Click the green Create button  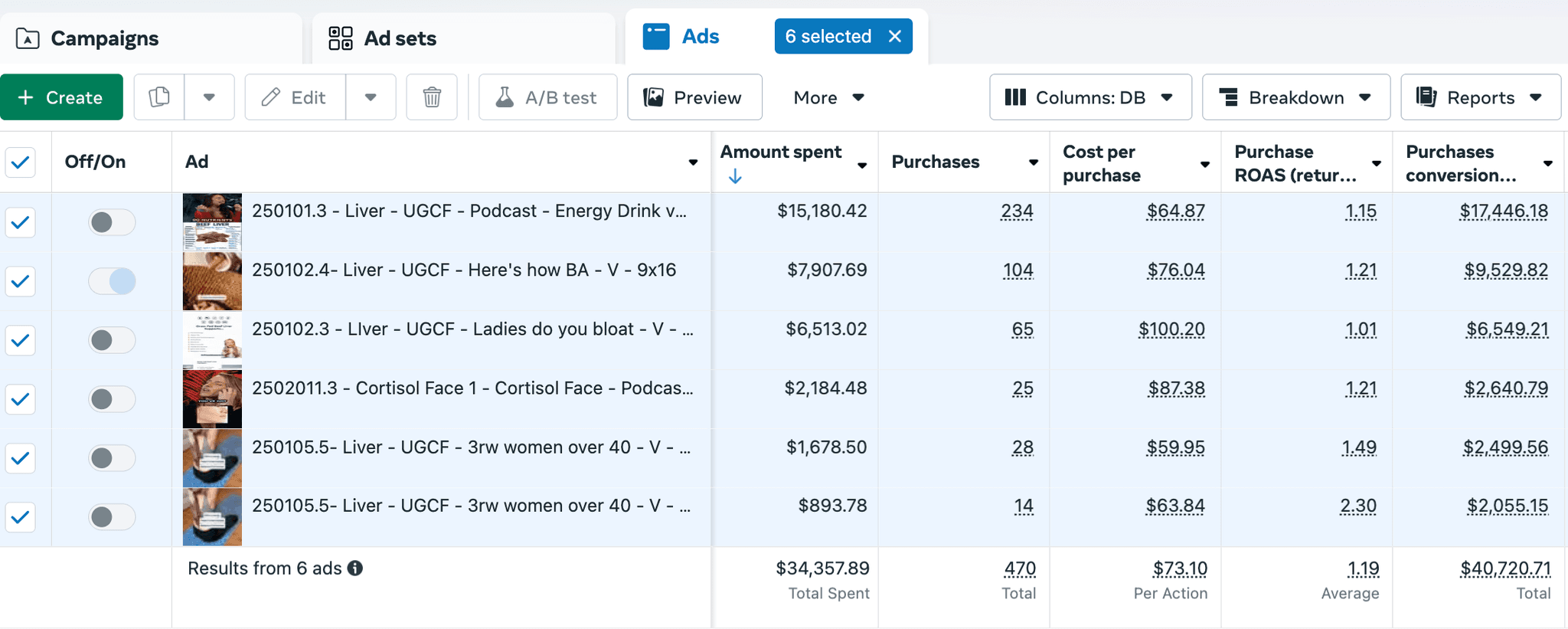(x=61, y=97)
